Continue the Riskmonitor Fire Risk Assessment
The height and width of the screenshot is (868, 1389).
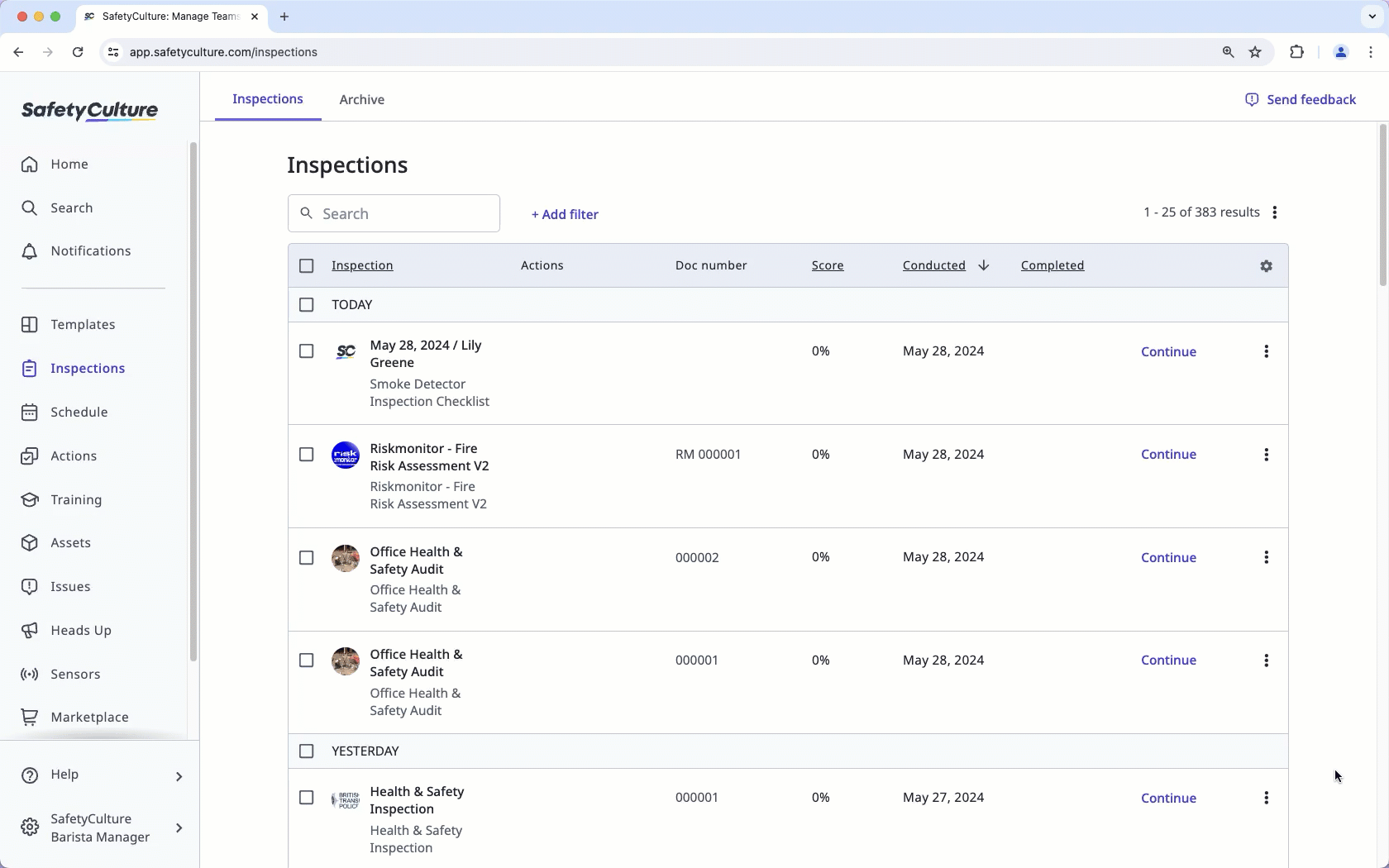pyautogui.click(x=1168, y=455)
